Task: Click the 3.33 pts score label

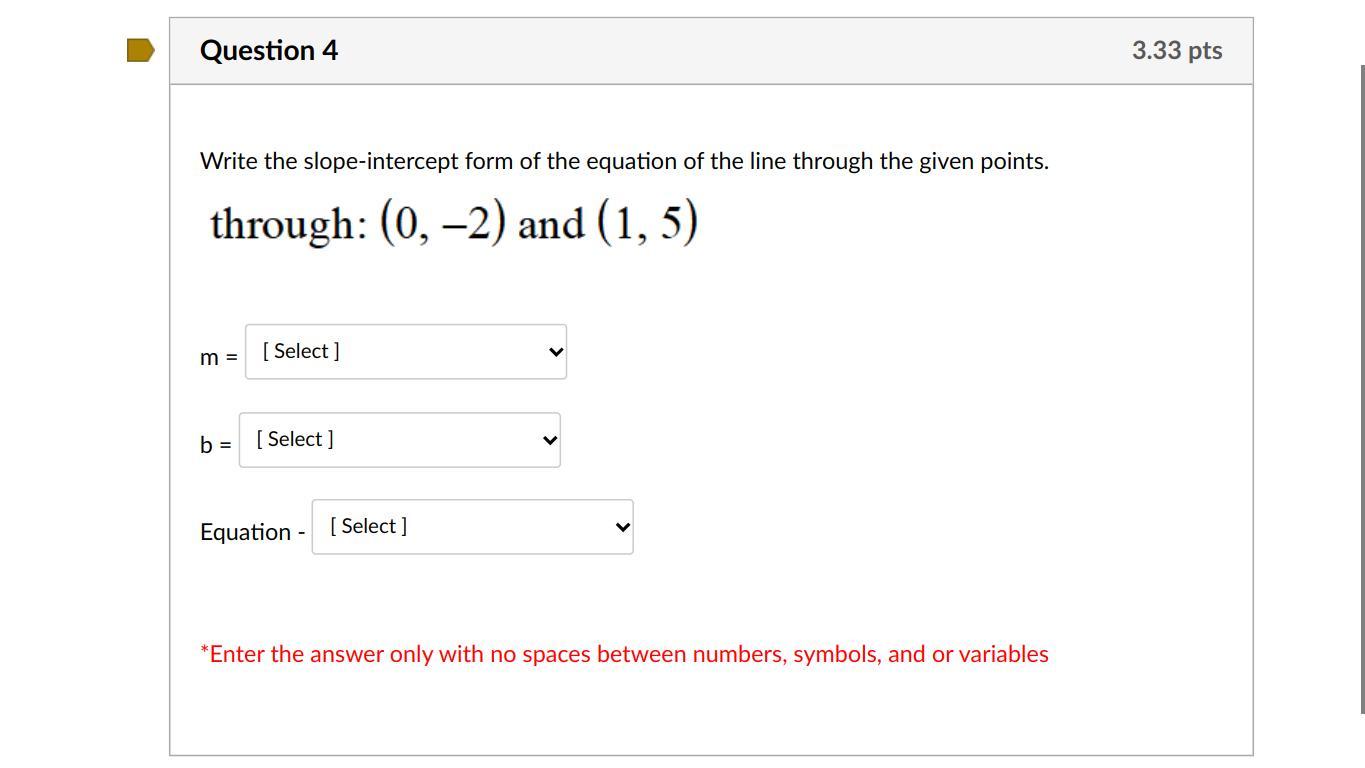Action: (x=1177, y=50)
